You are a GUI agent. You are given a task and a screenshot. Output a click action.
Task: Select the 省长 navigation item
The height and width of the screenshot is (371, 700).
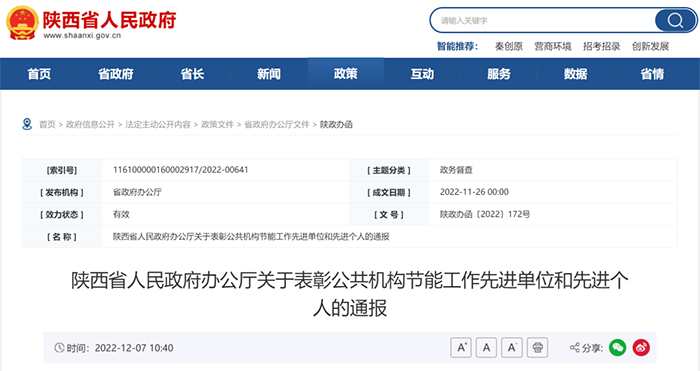click(x=192, y=74)
